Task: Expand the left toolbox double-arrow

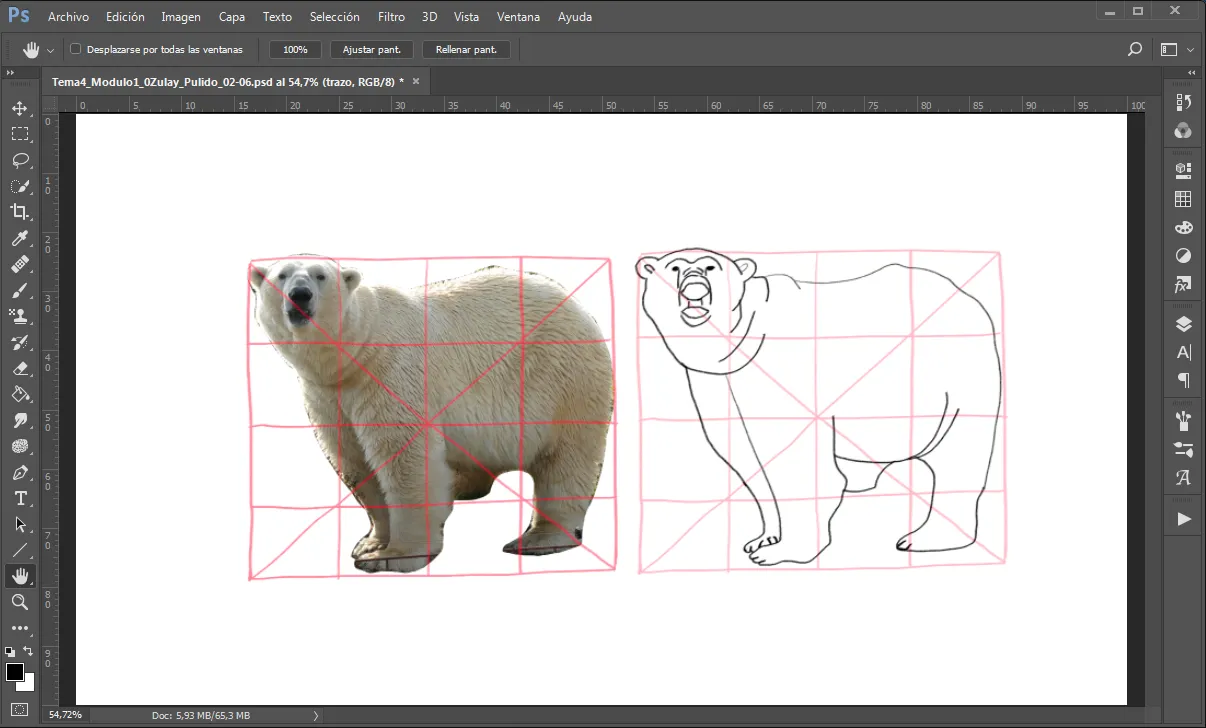Action: (9, 73)
